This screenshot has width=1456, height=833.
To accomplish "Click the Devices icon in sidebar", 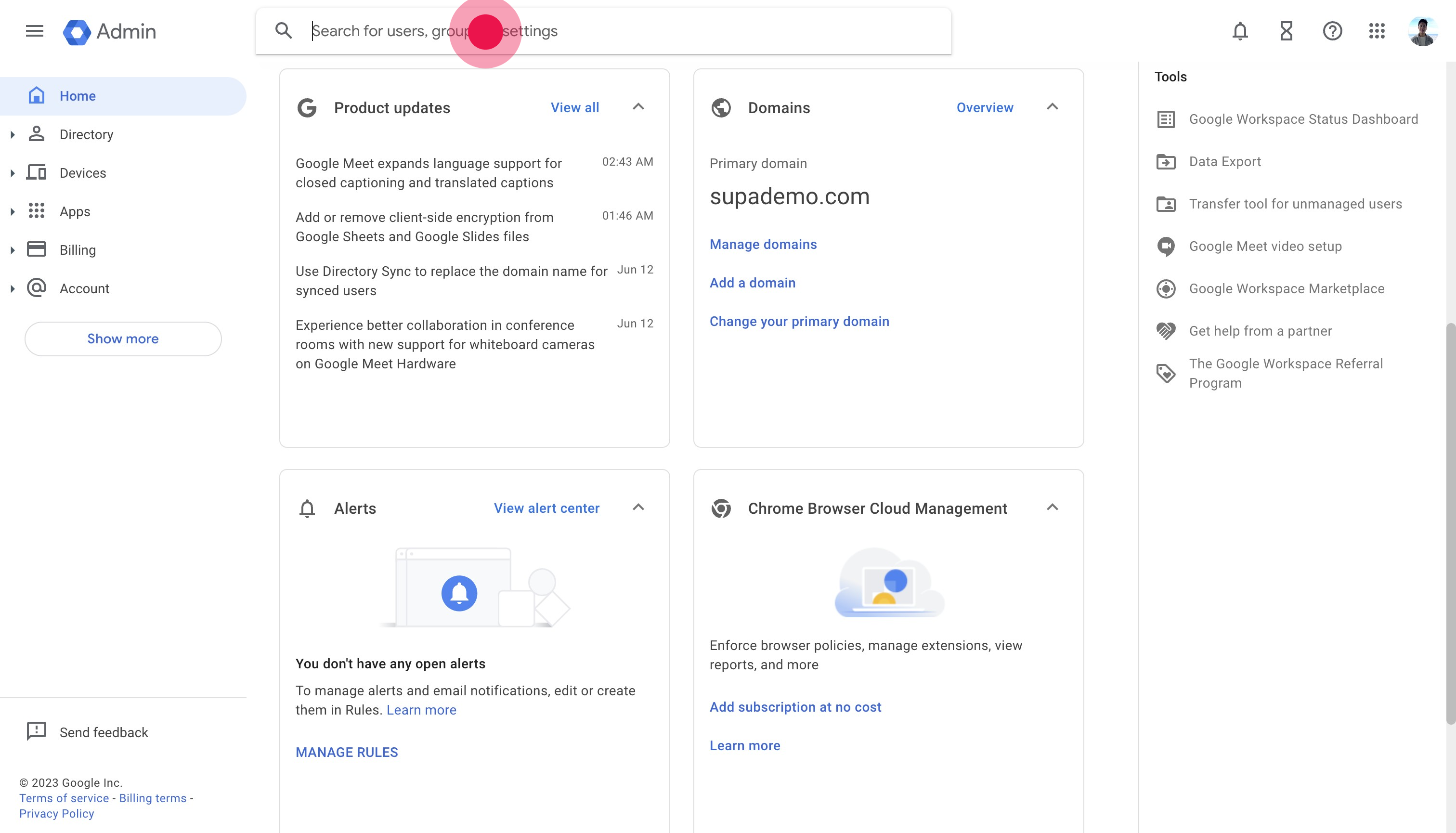I will pos(37,172).
